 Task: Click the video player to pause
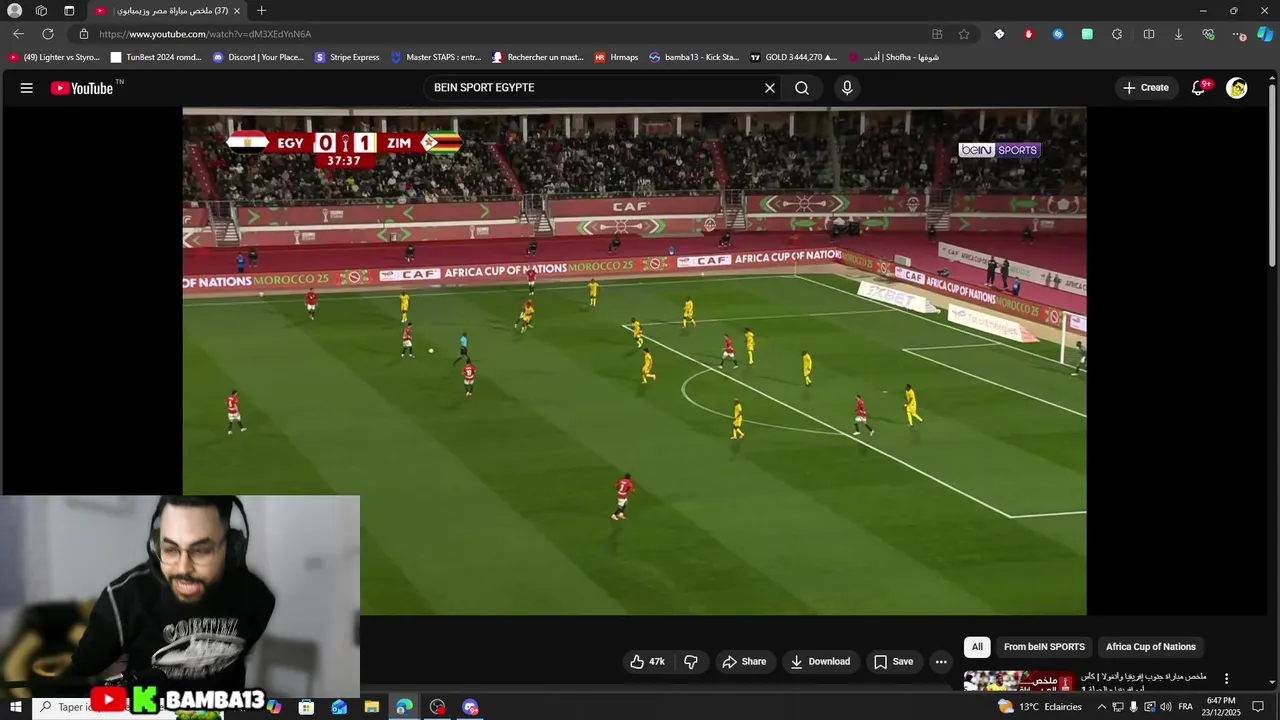(634, 360)
